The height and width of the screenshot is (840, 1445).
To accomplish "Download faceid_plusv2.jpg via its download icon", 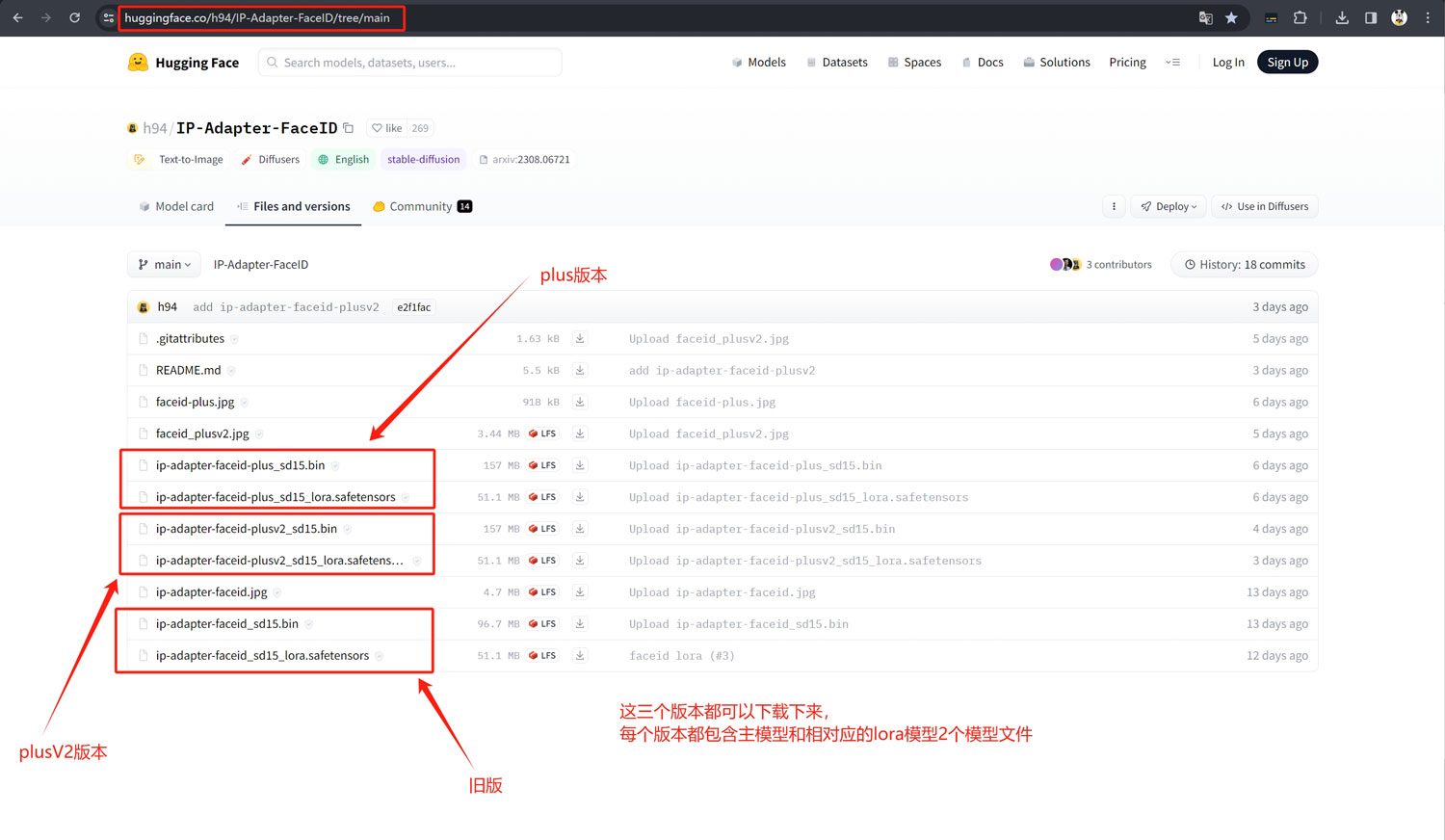I will point(580,433).
